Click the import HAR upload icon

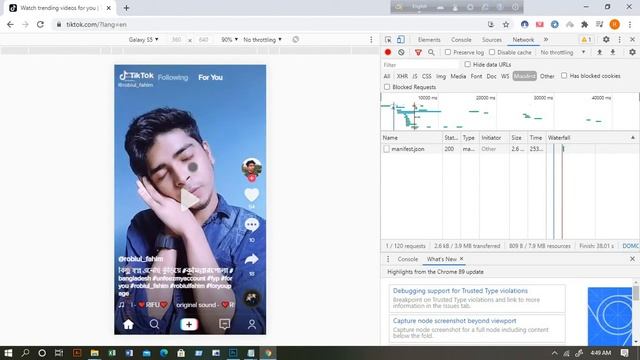click(x=599, y=52)
